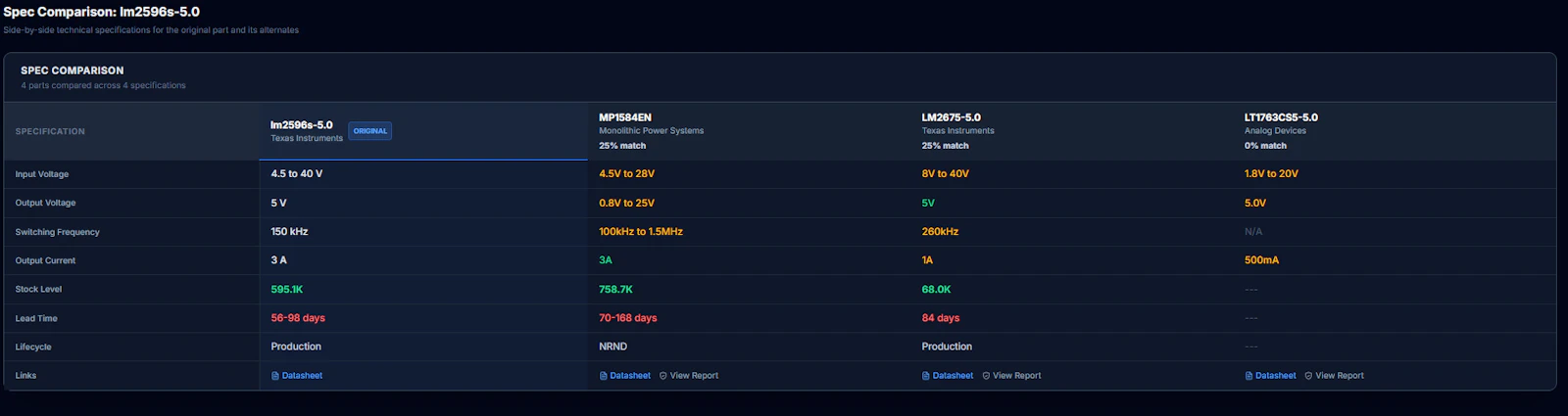Image resolution: width=1568 pixels, height=416 pixels.
Task: Click the 8V to 40V input voltage value
Action: 945,173
